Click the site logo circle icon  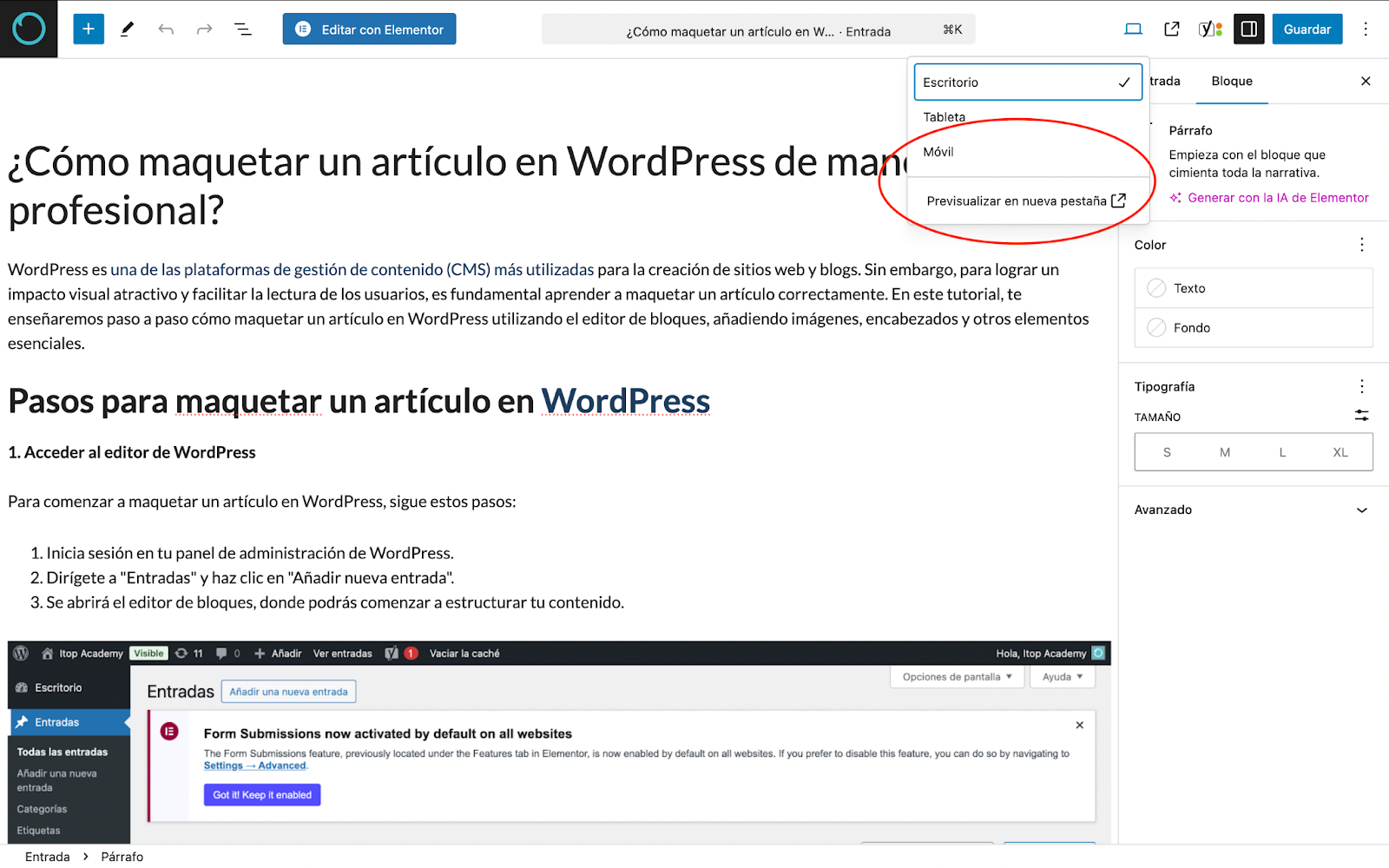(x=29, y=29)
